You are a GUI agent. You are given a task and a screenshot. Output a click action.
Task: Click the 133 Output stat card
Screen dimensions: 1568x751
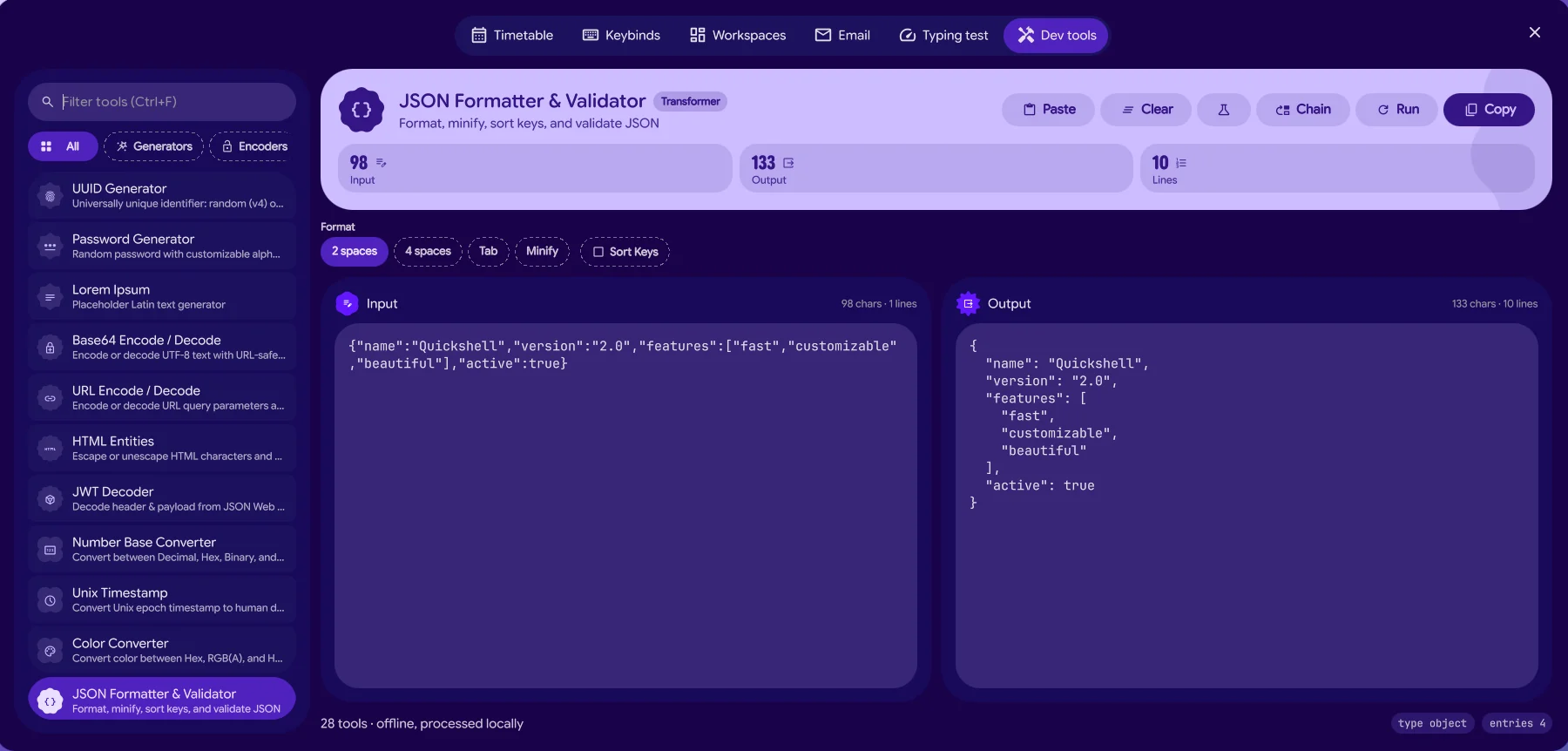click(936, 168)
